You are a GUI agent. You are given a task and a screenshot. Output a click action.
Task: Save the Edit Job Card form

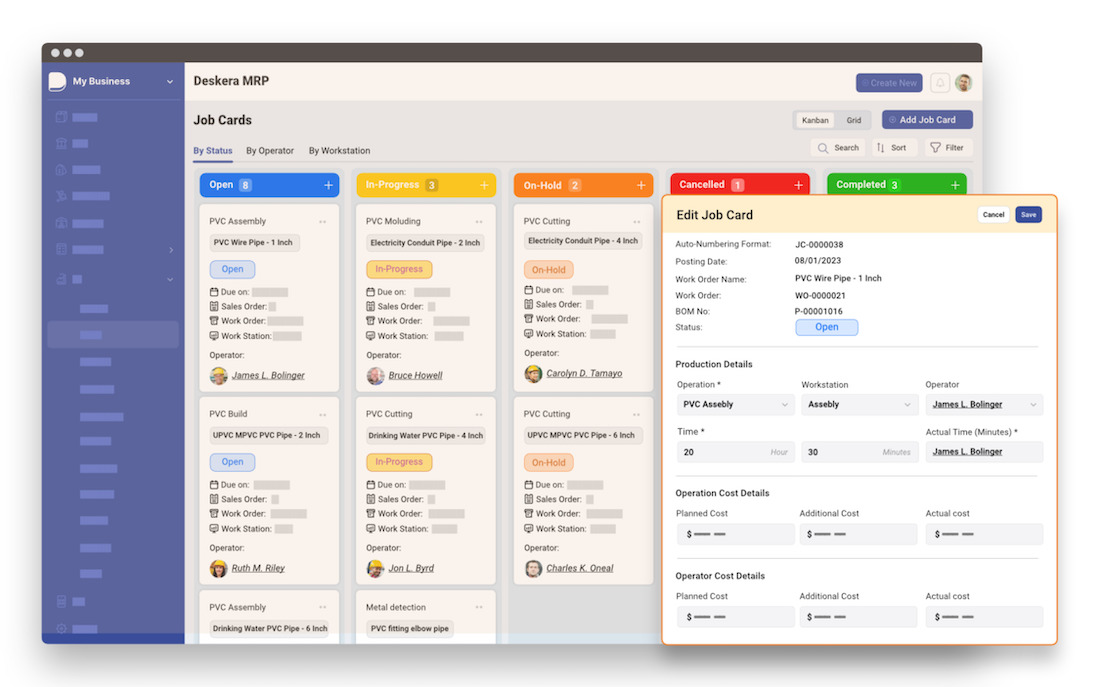1028,215
